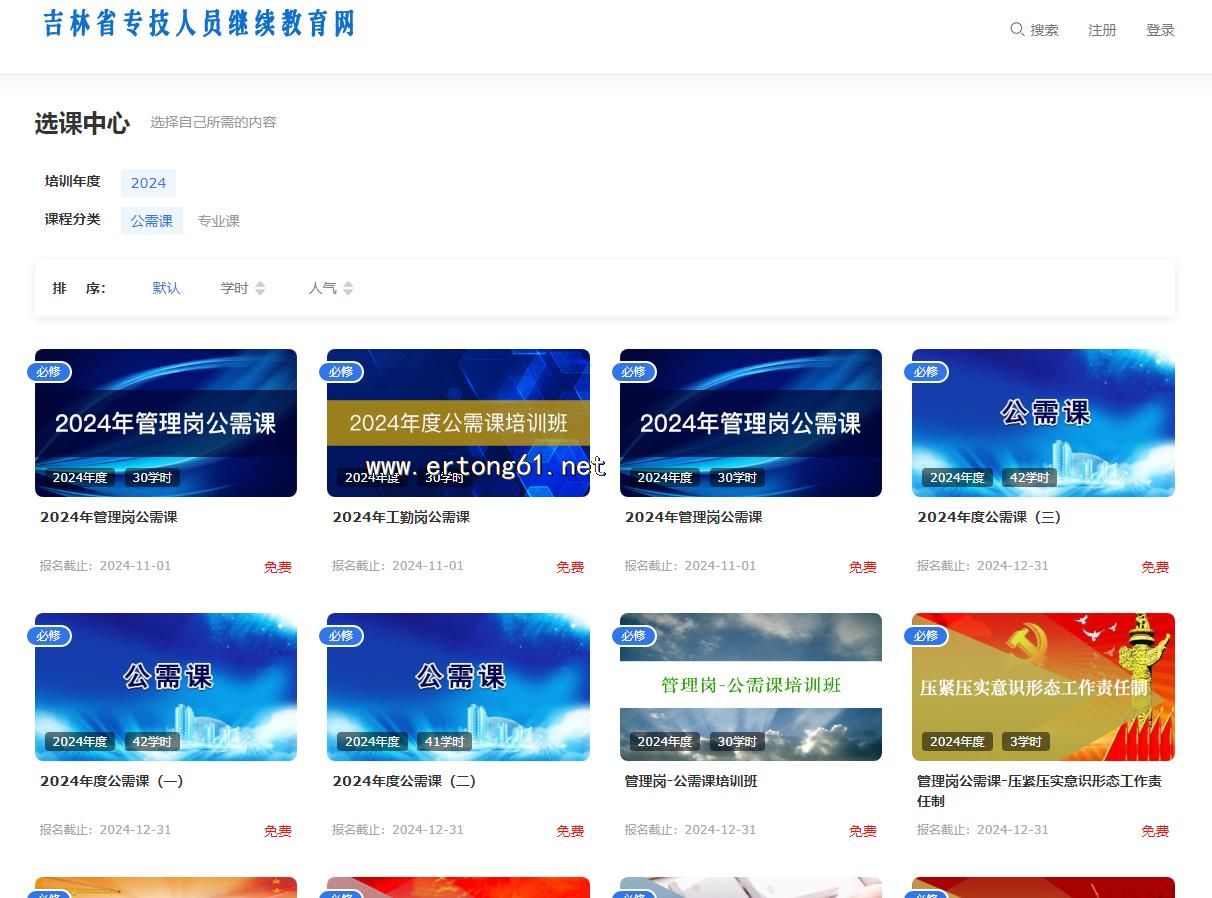This screenshot has height=898, width=1212.
Task: Go to 吉林省专技人员继续教育网 homepage logo
Action: pos(199,24)
